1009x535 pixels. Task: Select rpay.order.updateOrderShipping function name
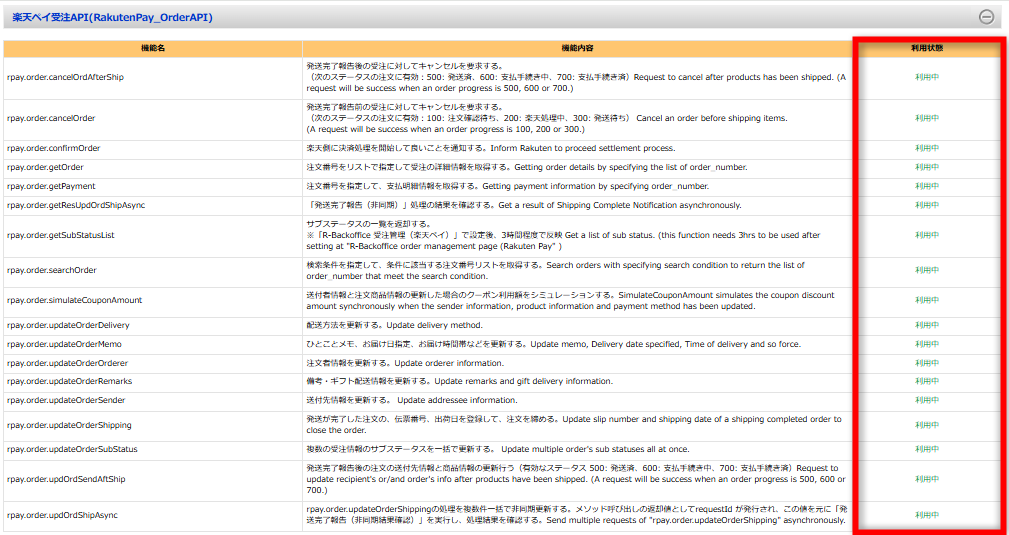[x=69, y=426]
